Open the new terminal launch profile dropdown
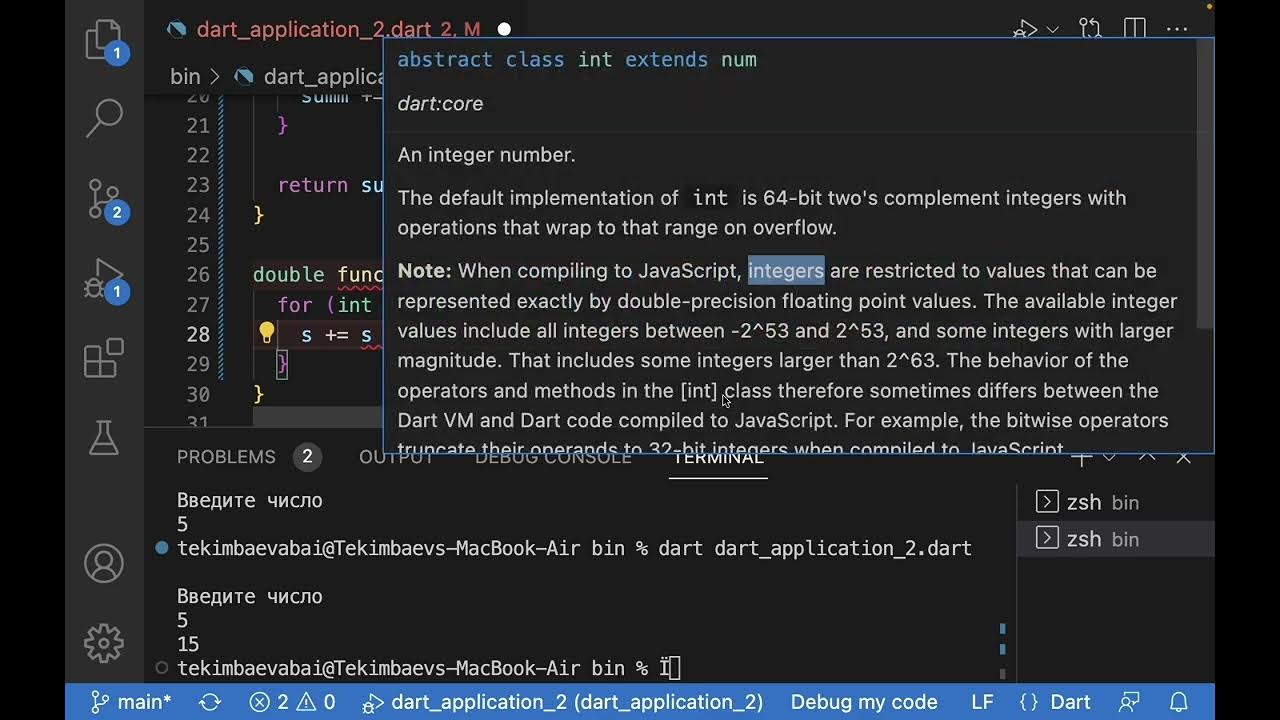Screen dimensions: 1280x720 (x=1109, y=457)
